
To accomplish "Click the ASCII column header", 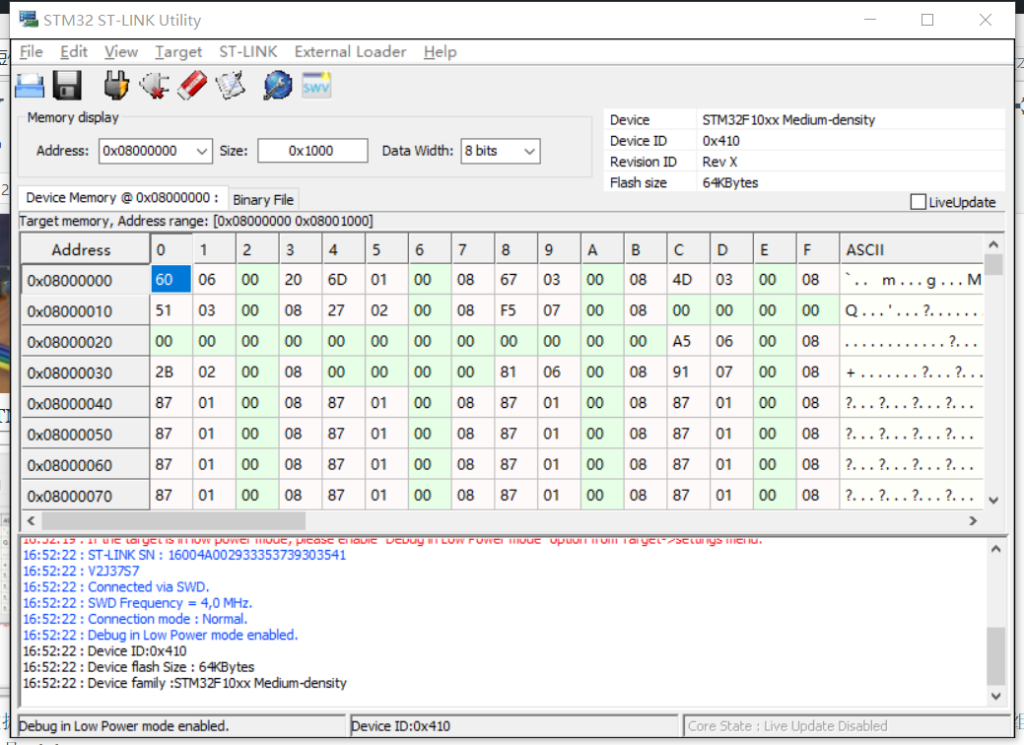I will [x=912, y=249].
